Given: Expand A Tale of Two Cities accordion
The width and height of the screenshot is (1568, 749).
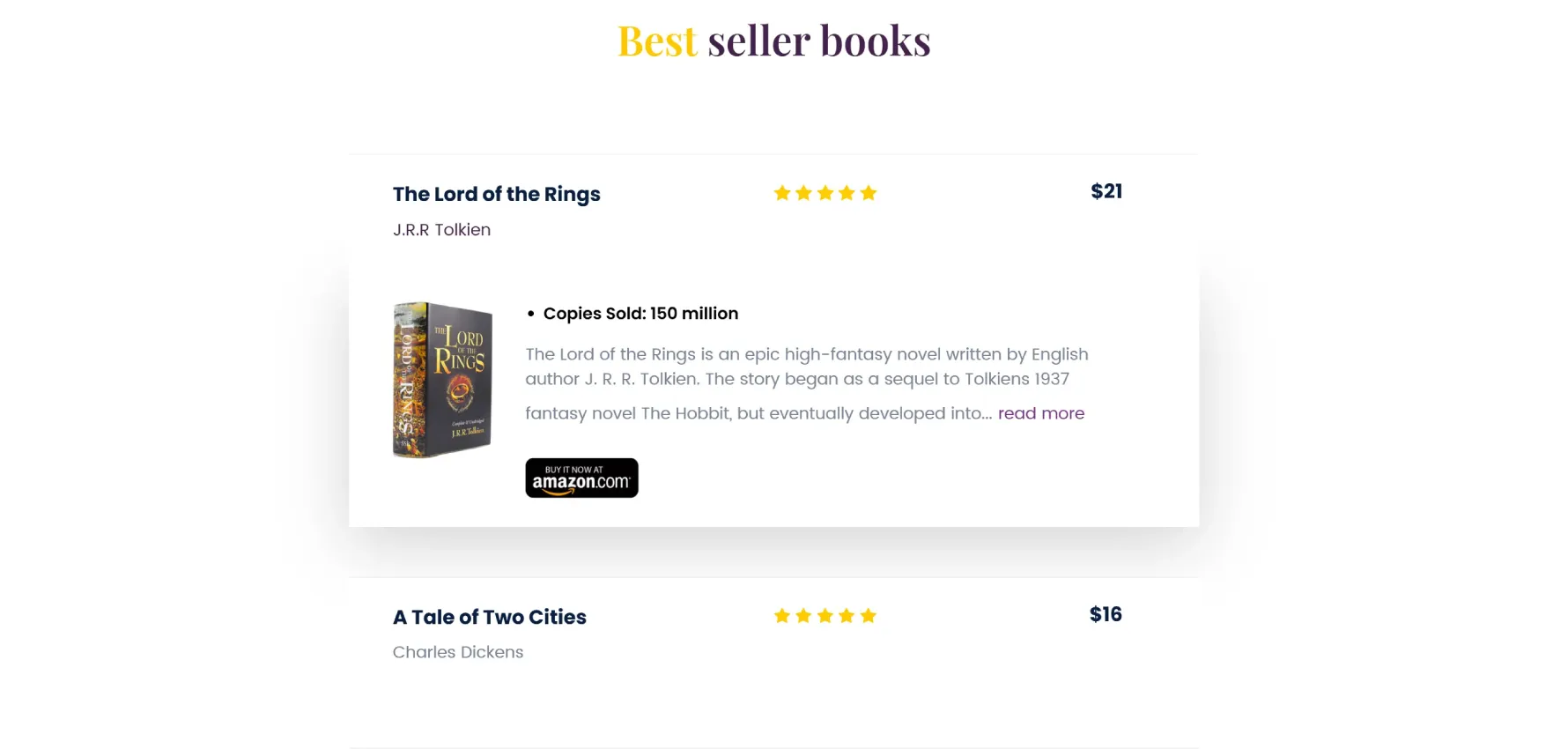Looking at the screenshot, I should (x=490, y=617).
